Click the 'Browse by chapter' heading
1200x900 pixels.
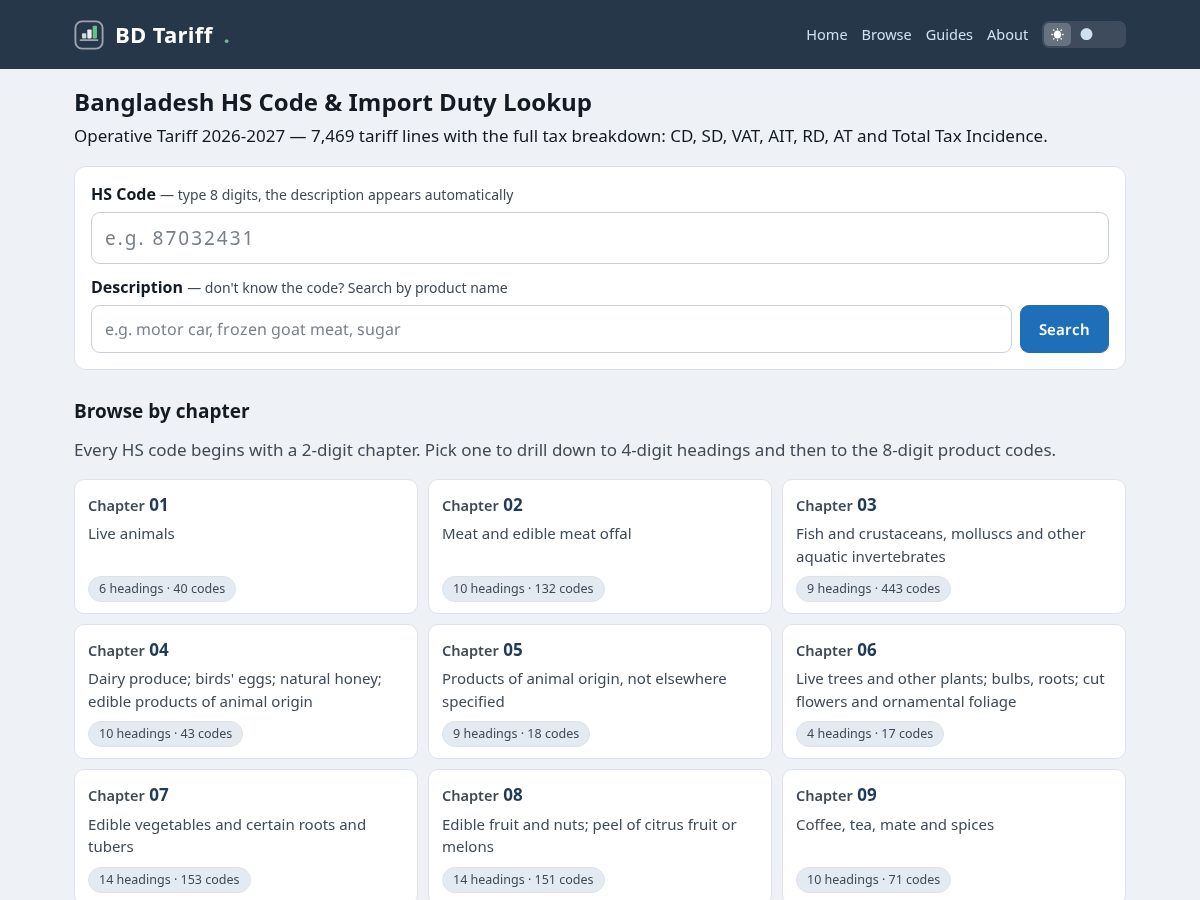point(162,411)
